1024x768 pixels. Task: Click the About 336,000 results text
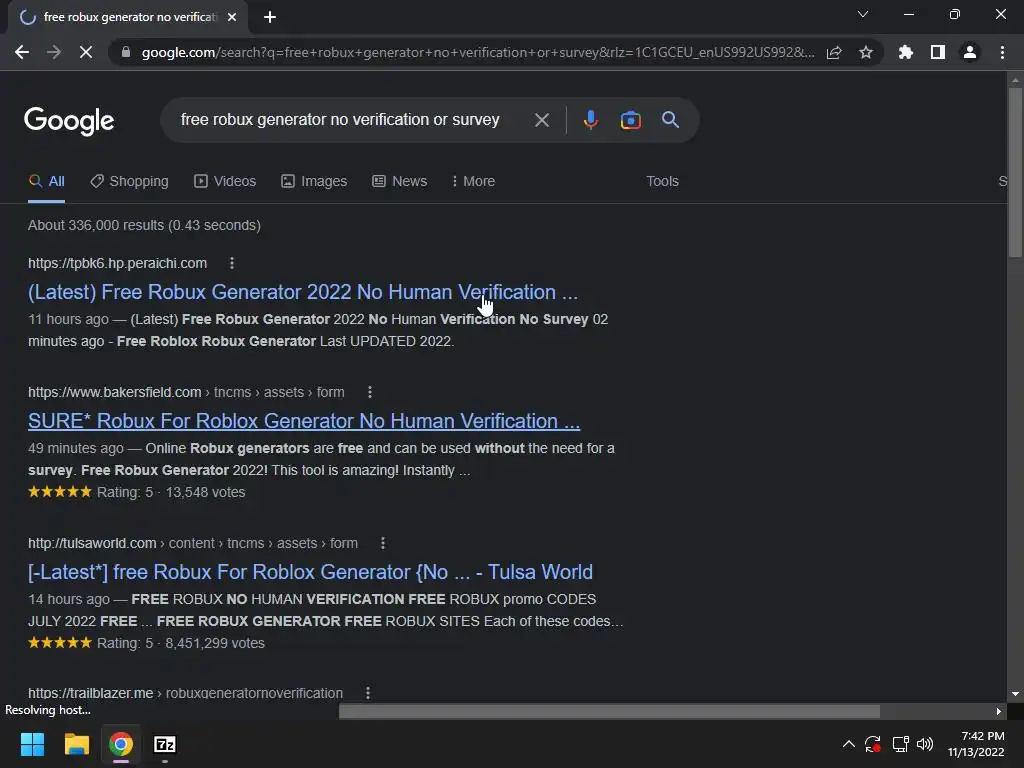144,225
